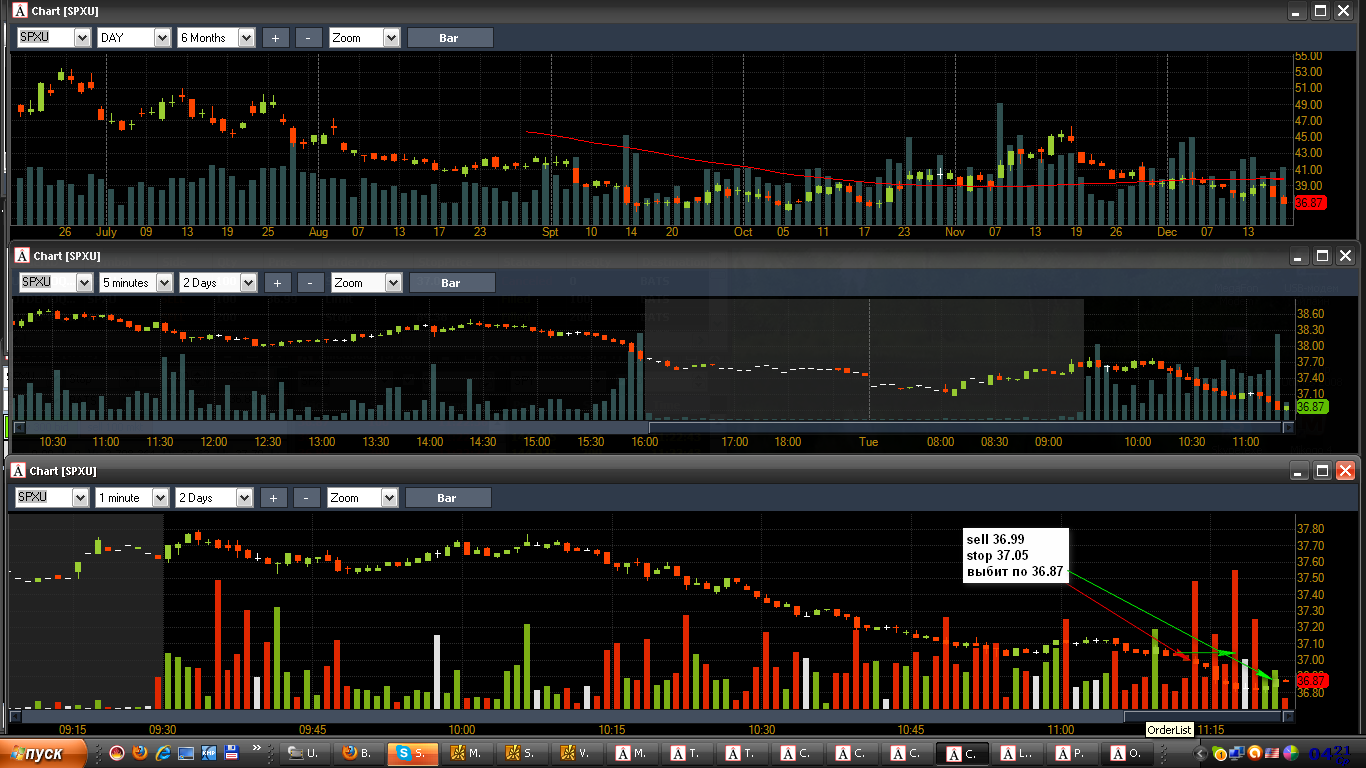Click plus button in 5-minute chart toolbar
The width and height of the screenshot is (1366, 768).
click(278, 283)
